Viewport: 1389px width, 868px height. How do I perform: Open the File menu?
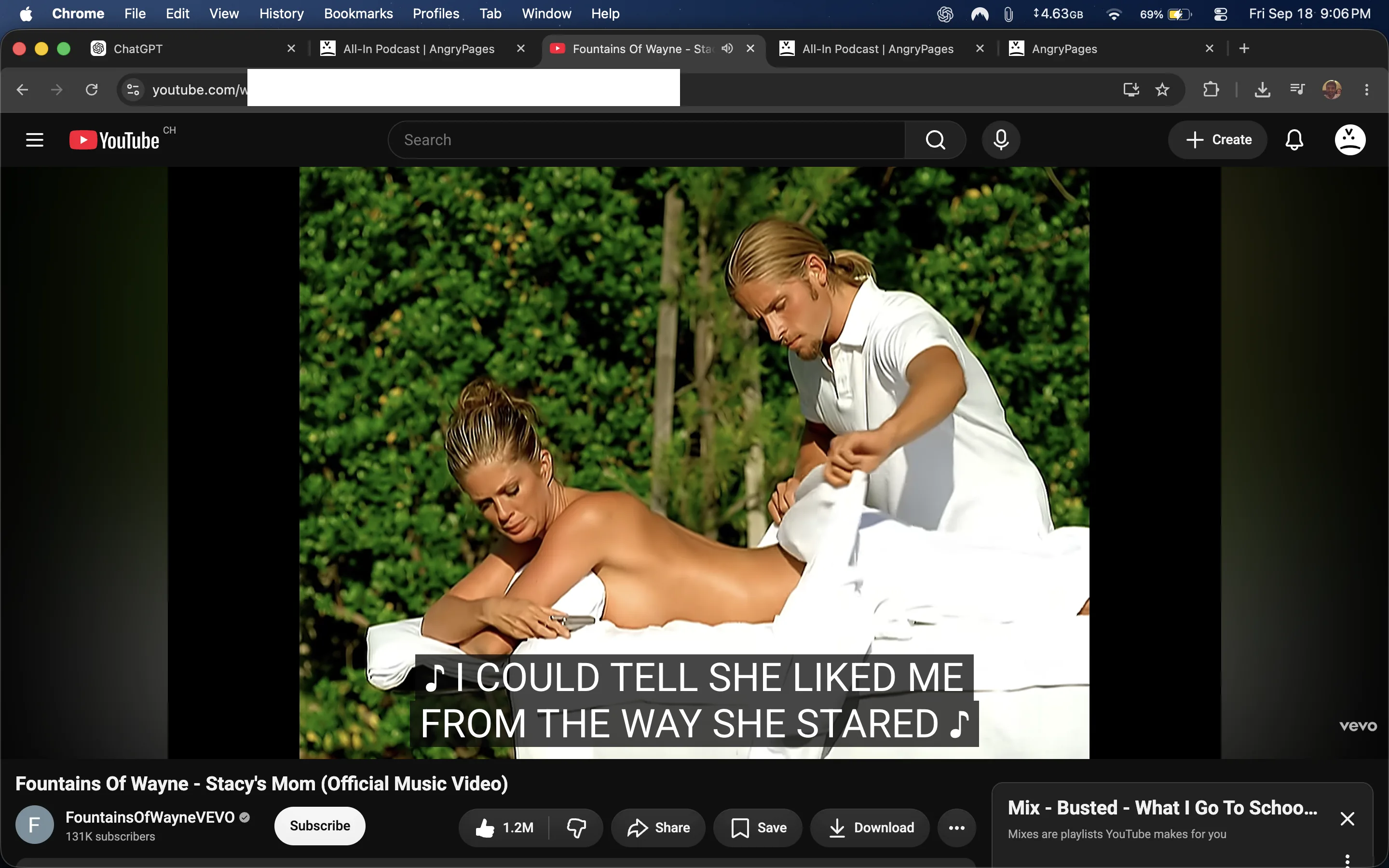[x=135, y=14]
